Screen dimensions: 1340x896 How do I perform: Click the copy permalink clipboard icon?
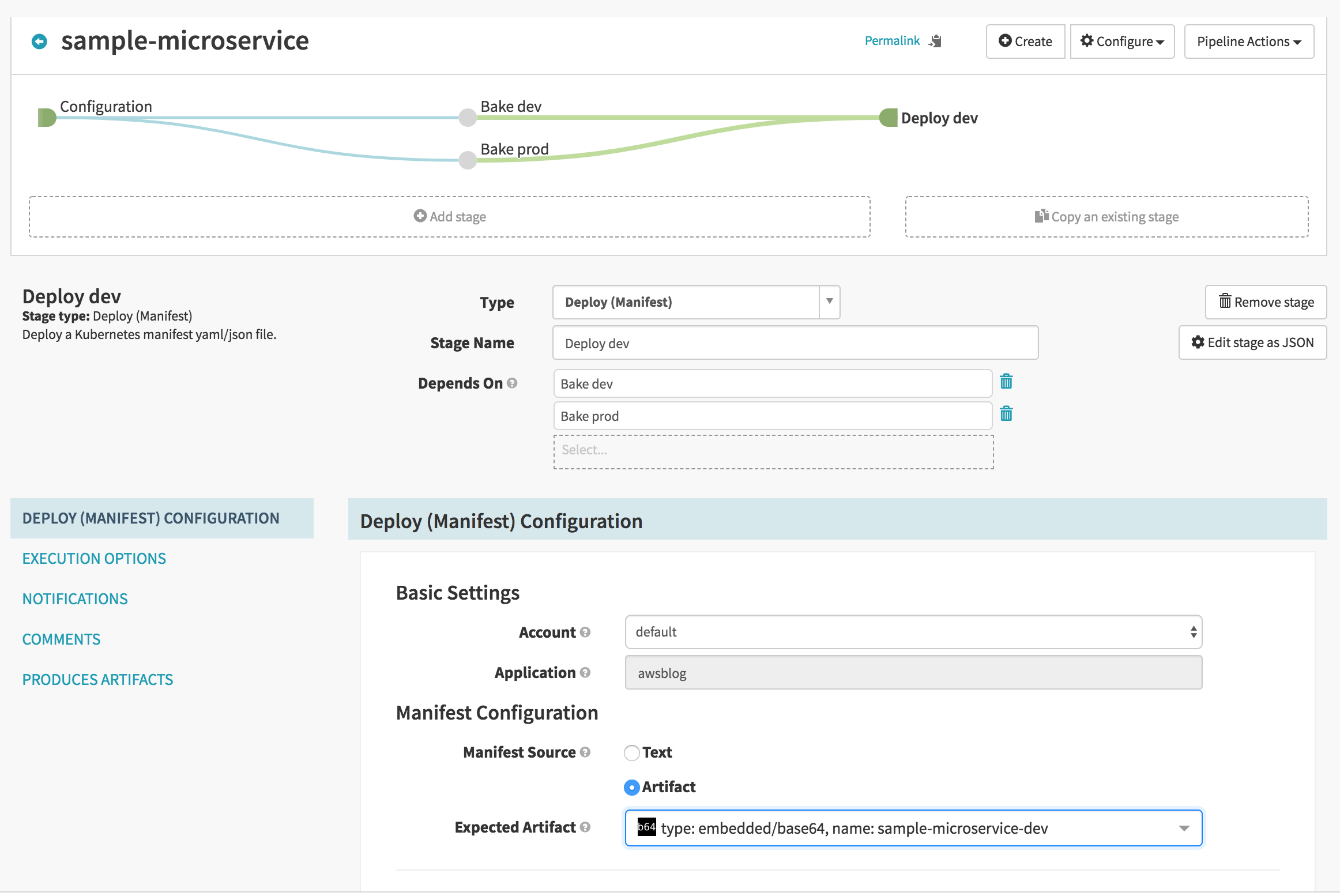tap(935, 42)
